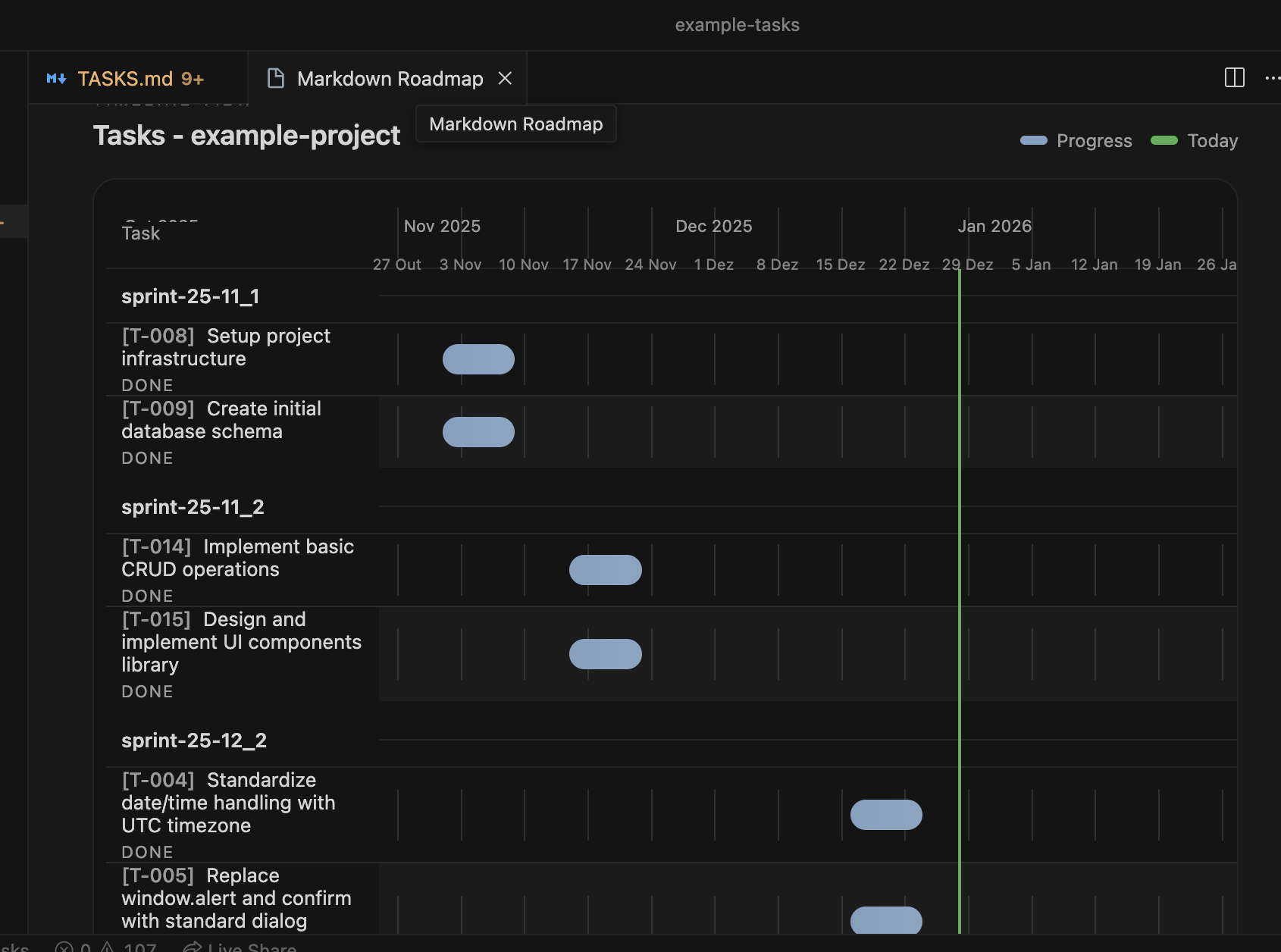
Task: Click the blue Progress legend swatch
Action: coord(1034,140)
